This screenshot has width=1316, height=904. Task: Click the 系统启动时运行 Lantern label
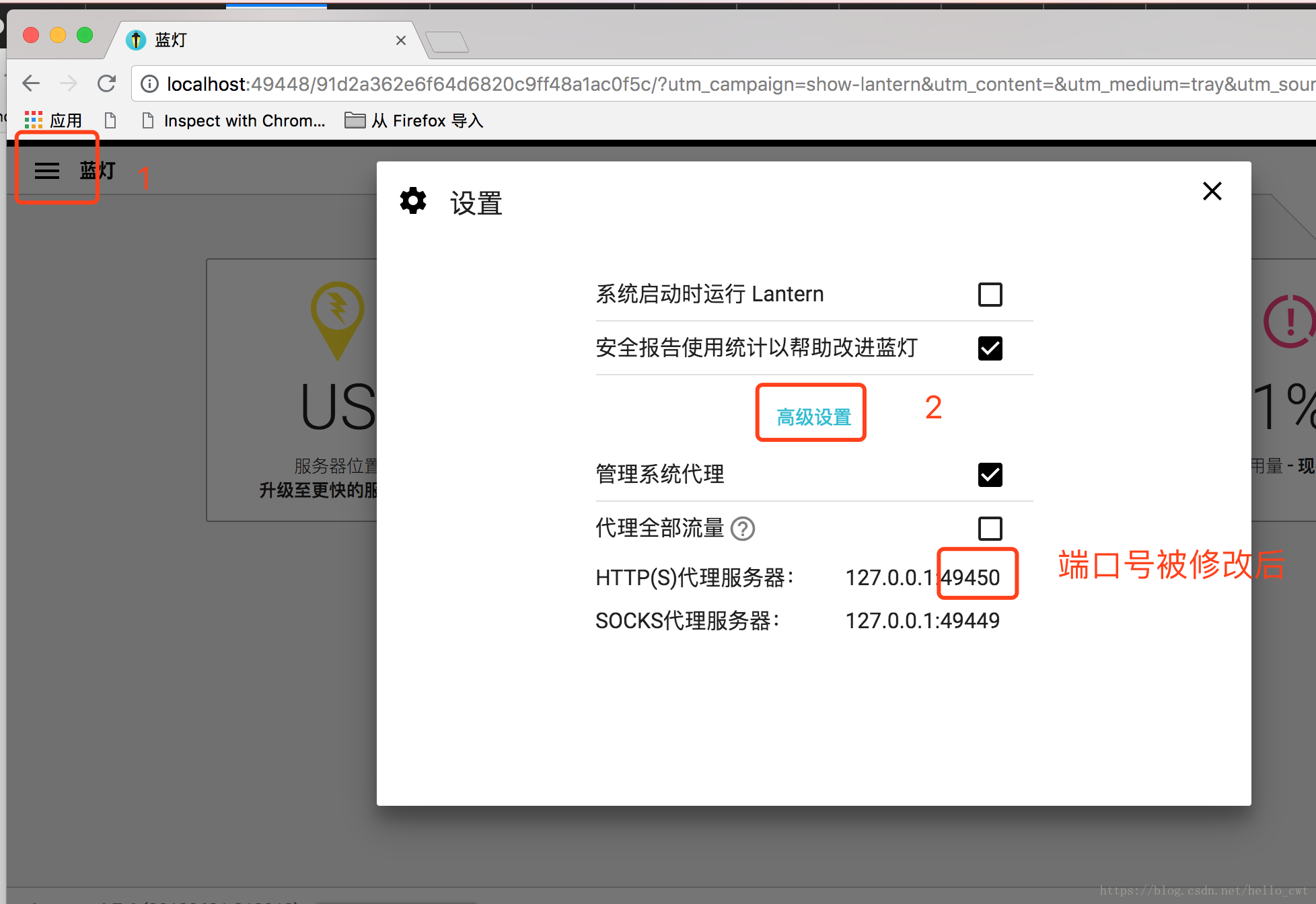coord(710,295)
